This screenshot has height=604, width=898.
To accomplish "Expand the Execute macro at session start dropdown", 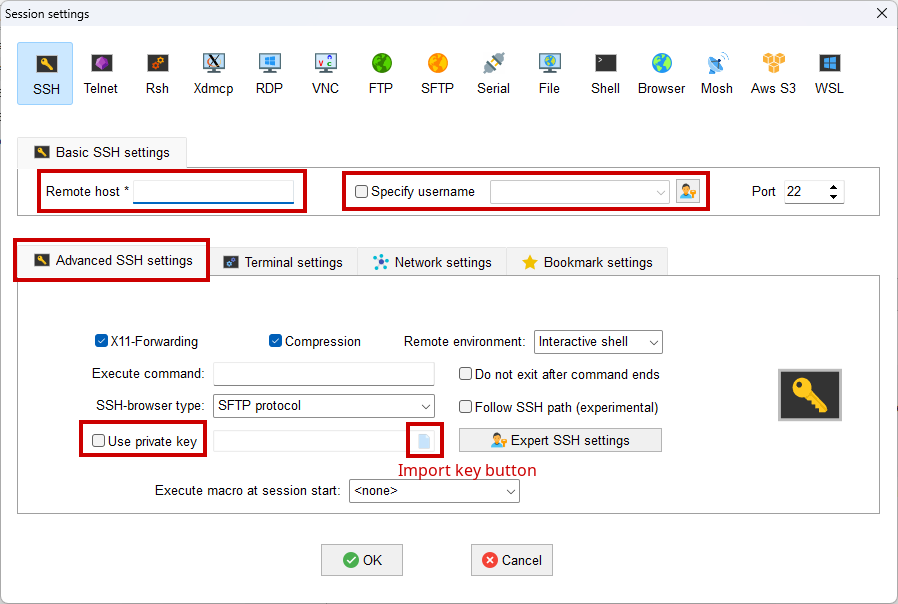I will [x=434, y=491].
